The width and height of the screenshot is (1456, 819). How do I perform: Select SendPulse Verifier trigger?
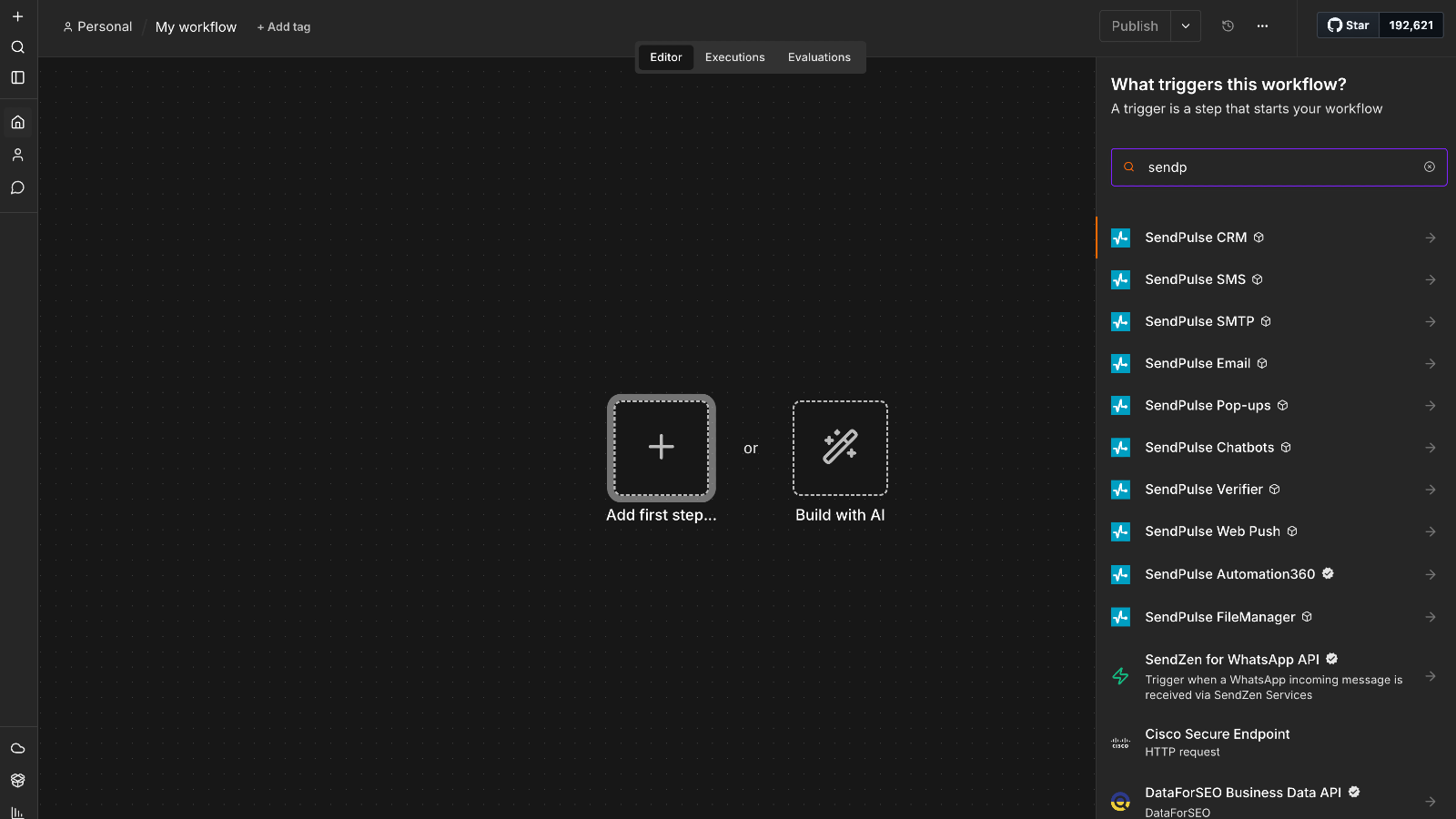pos(1274,490)
